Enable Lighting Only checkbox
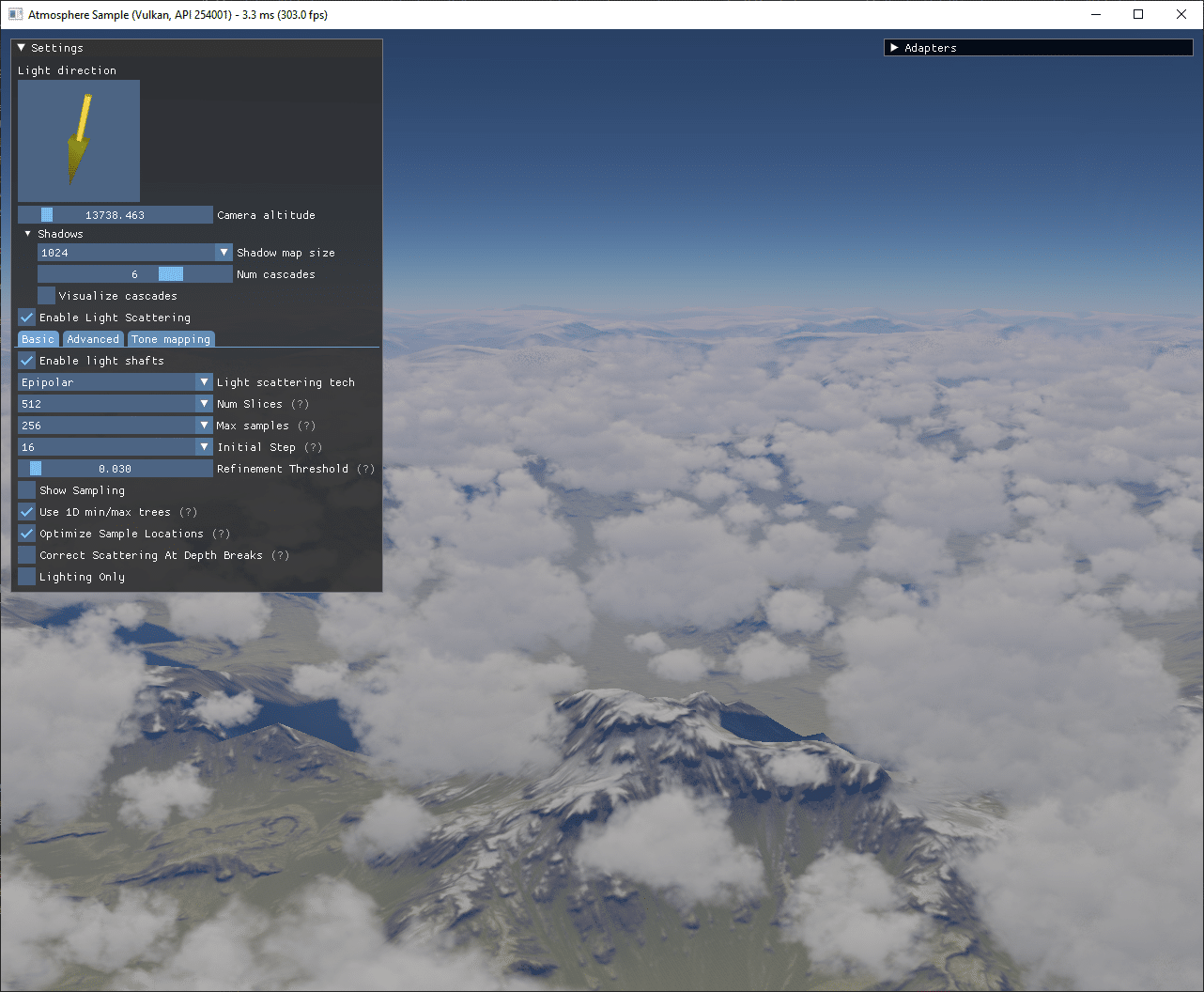Screen dimensions: 1204x992 point(27,577)
